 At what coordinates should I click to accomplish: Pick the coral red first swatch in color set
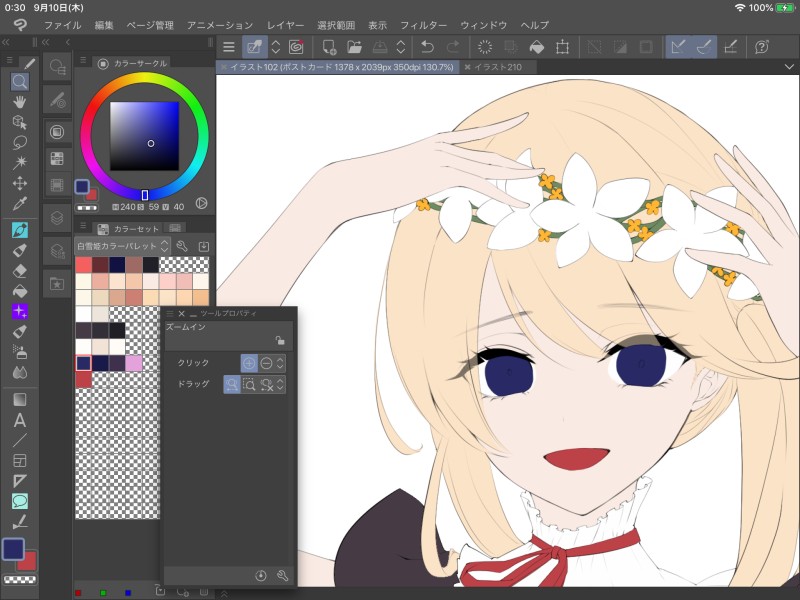point(83,265)
